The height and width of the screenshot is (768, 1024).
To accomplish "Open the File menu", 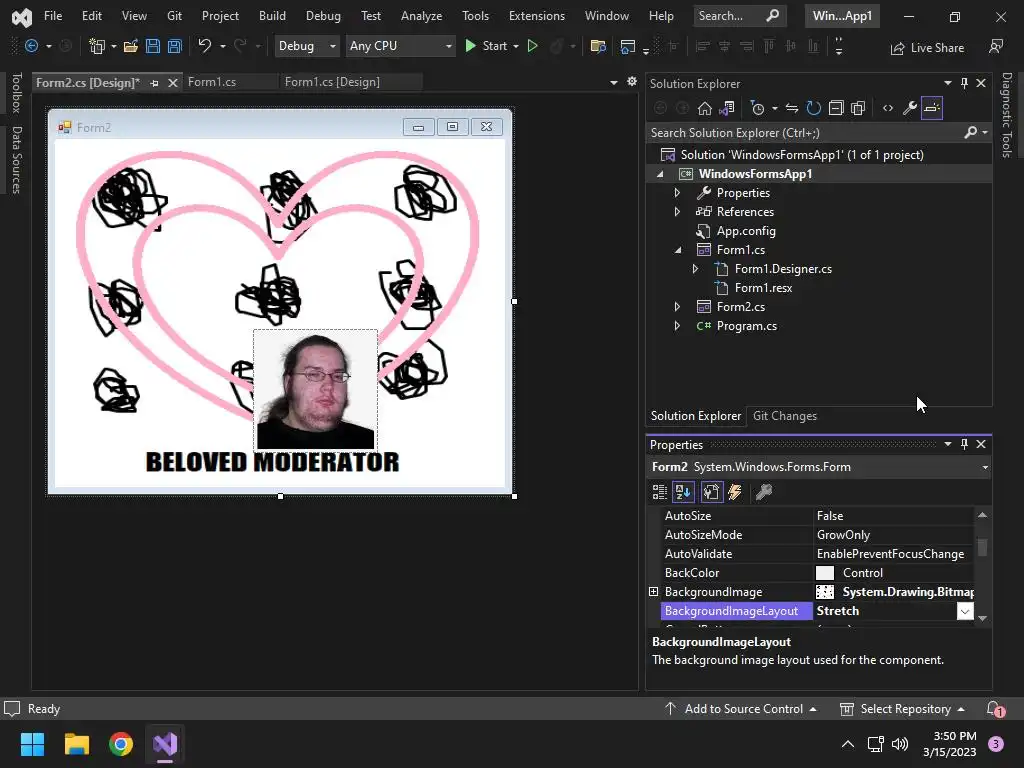I will coord(53,16).
